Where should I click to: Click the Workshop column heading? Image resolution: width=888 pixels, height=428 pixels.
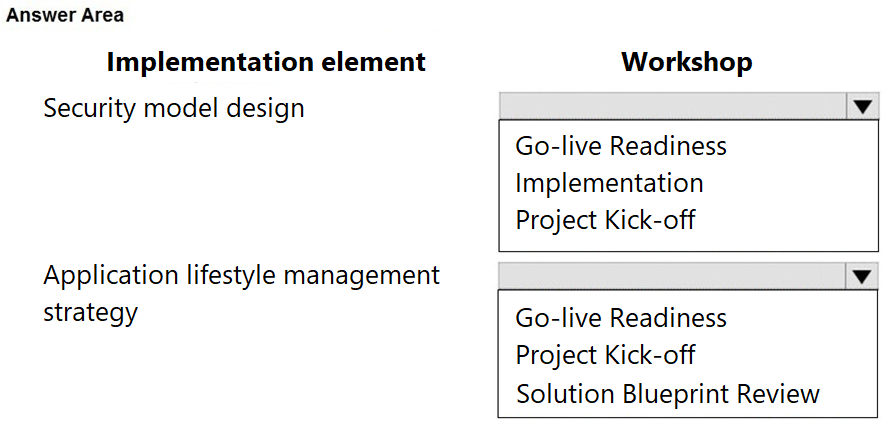[687, 62]
